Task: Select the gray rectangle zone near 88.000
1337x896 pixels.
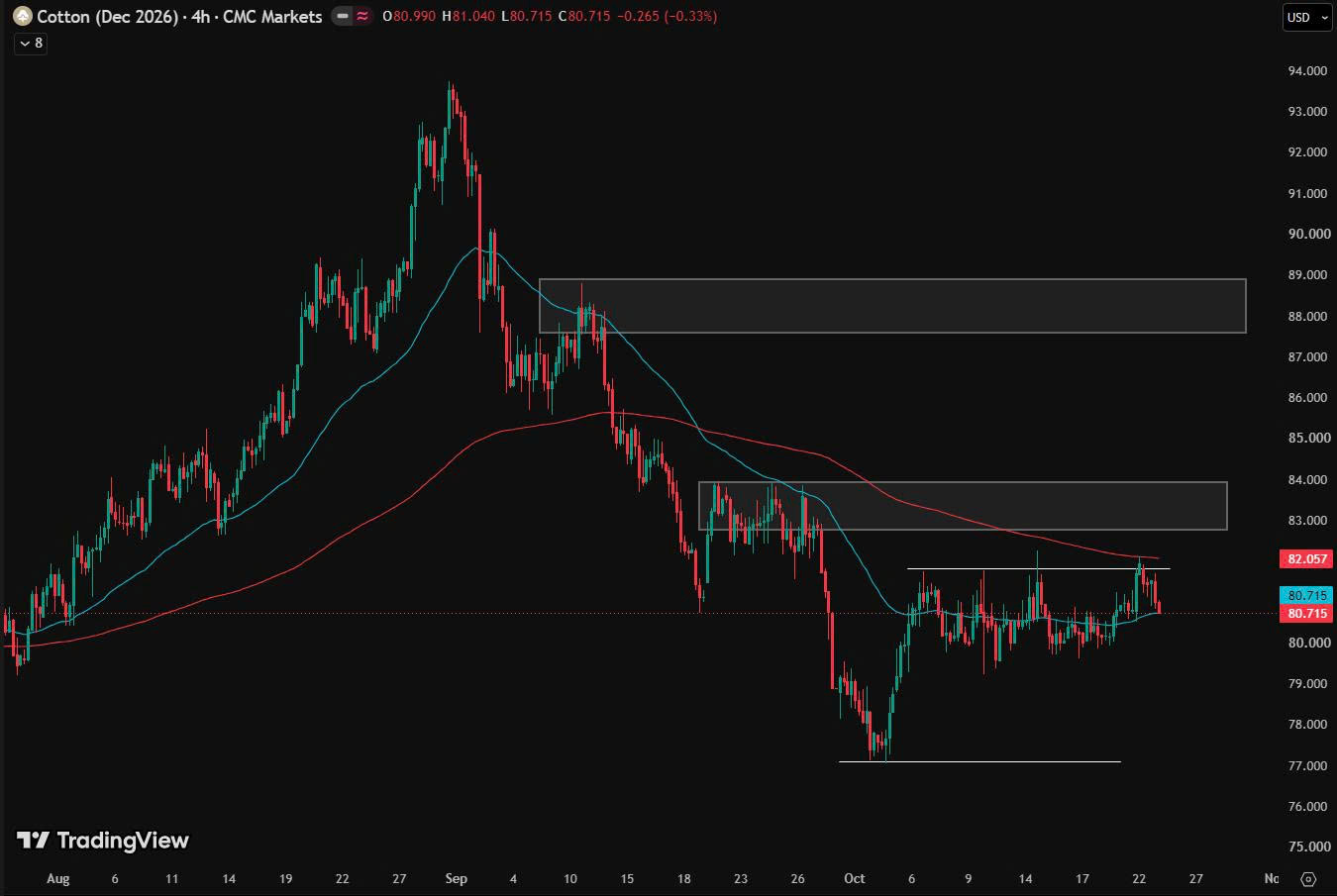Action: click(892, 306)
